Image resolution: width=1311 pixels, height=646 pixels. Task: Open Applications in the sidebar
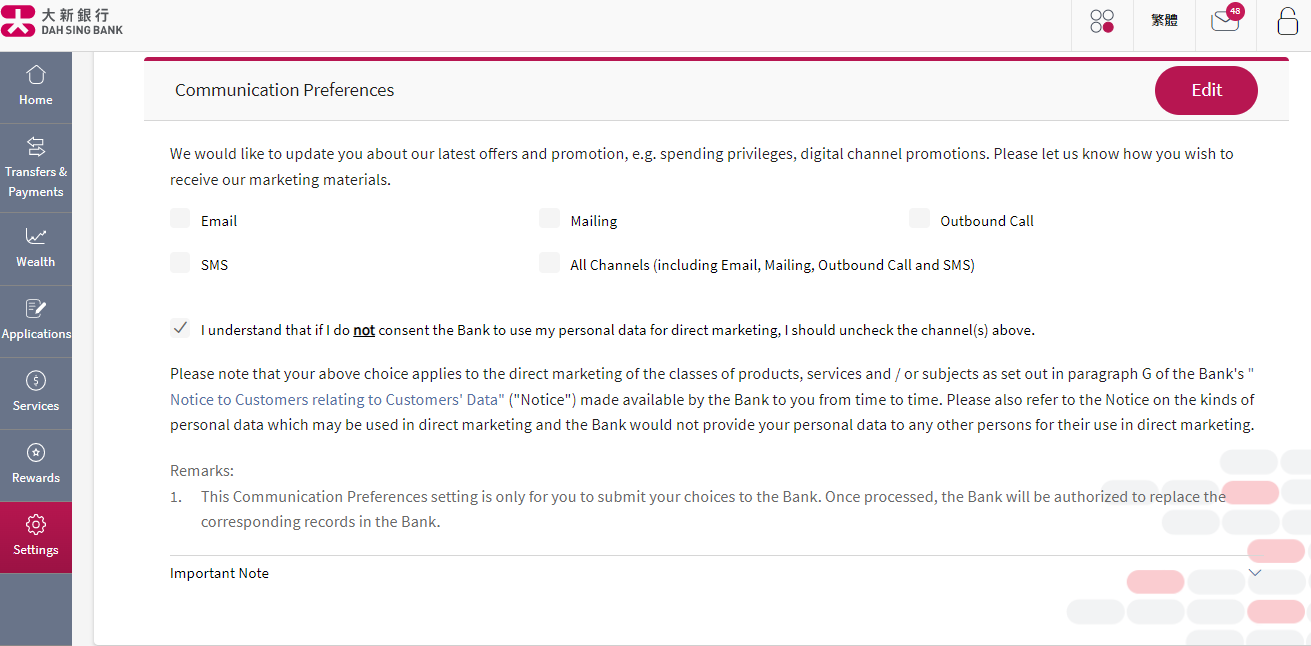36,320
